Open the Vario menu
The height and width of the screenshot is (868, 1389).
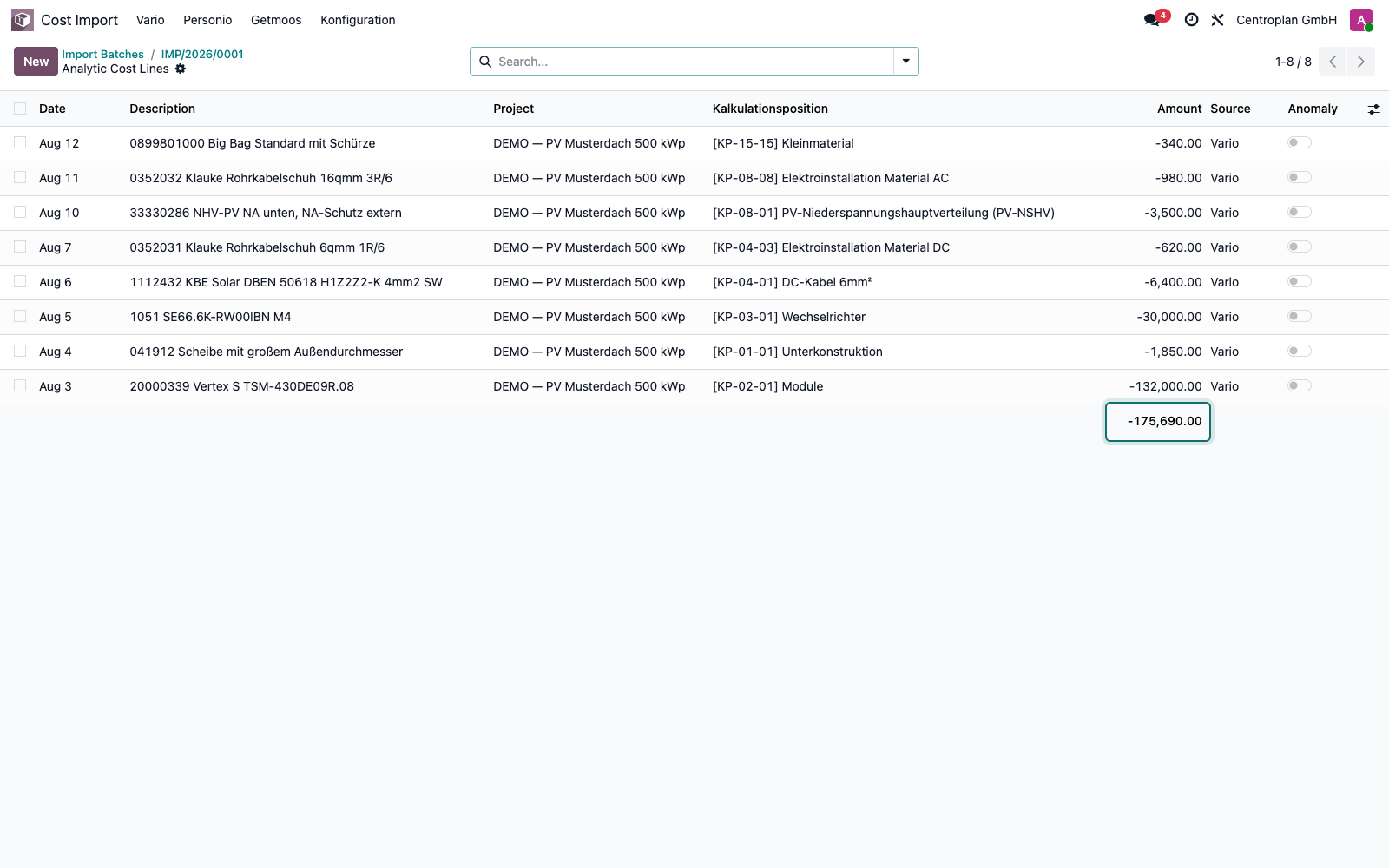point(150,20)
